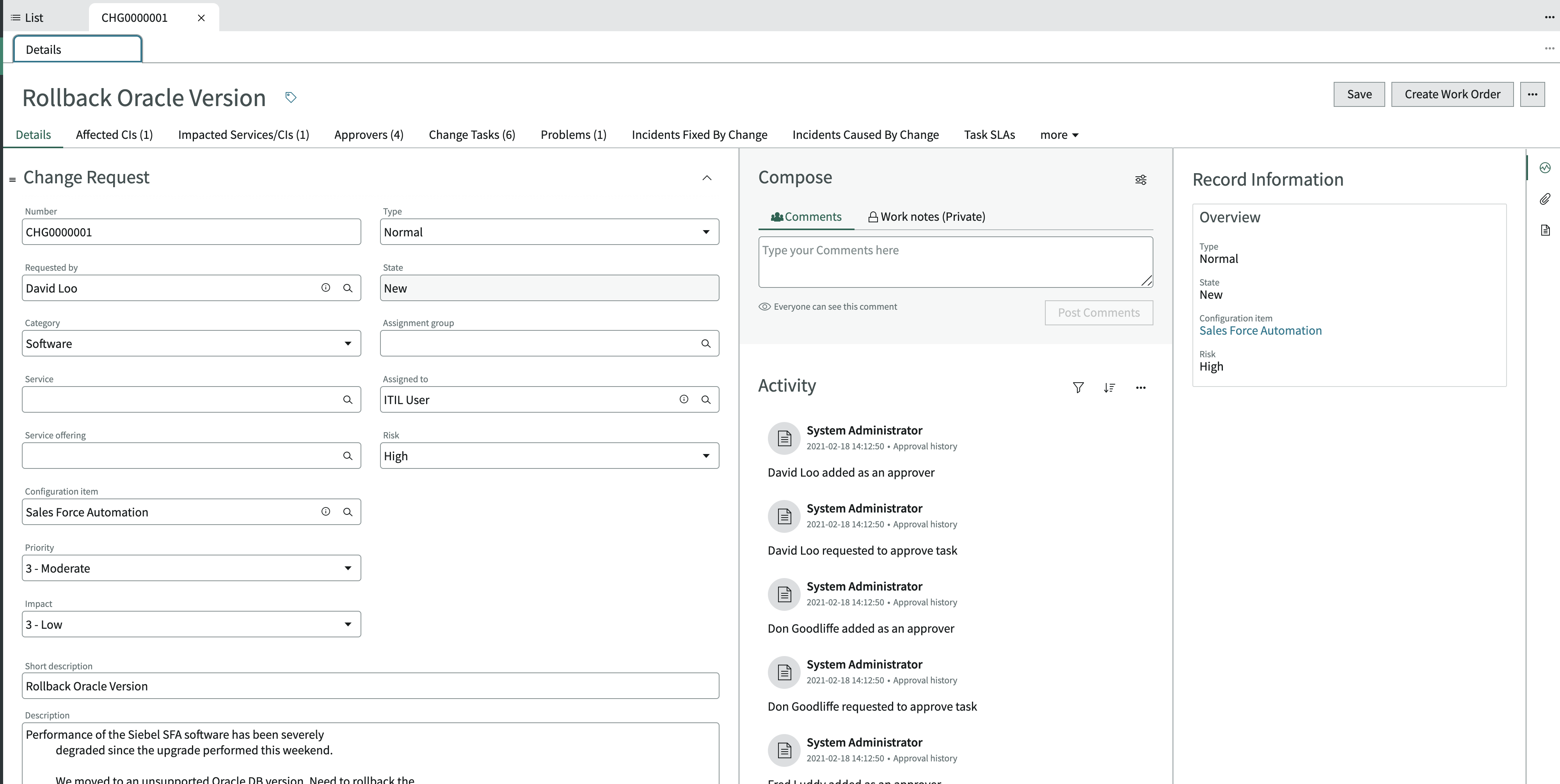Click the Configuration item info icon
This screenshot has width=1560, height=784.
pos(326,512)
